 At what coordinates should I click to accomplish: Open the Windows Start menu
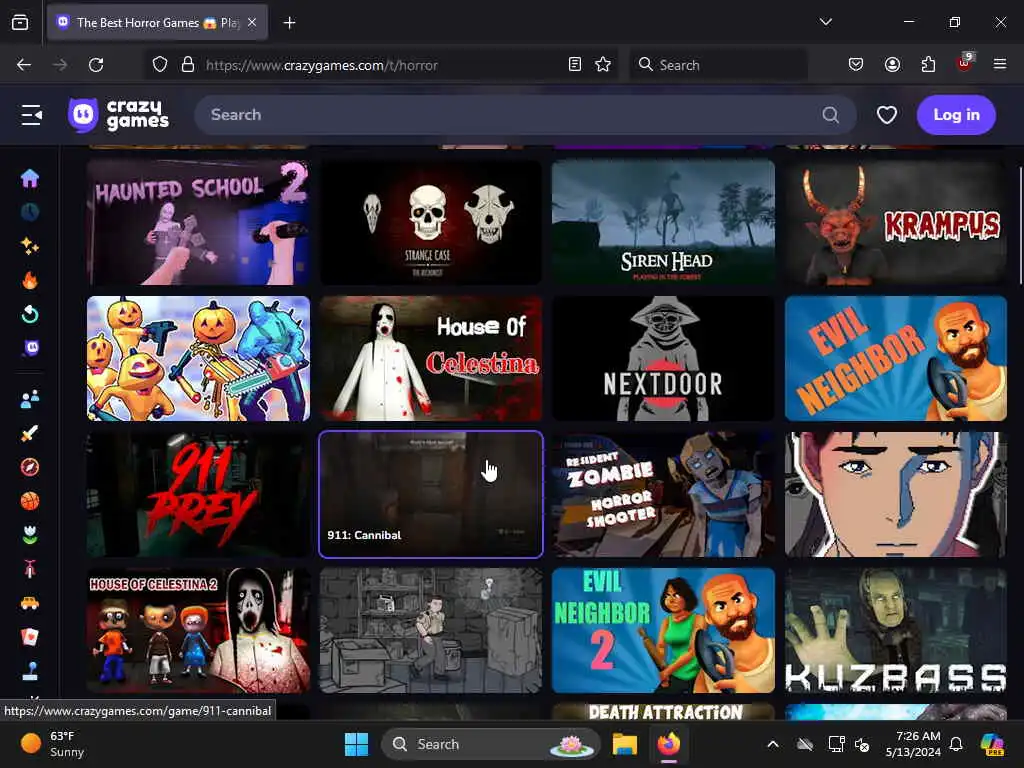pyautogui.click(x=357, y=744)
